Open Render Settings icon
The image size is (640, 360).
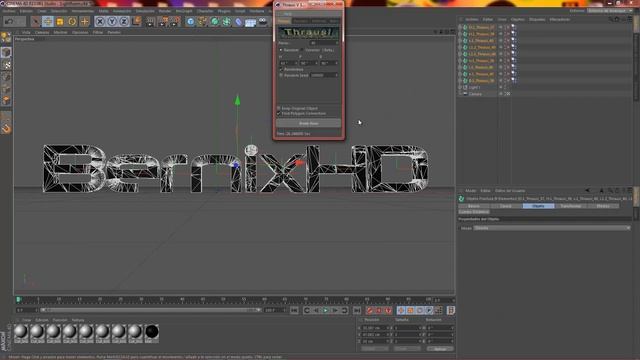[x=175, y=21]
